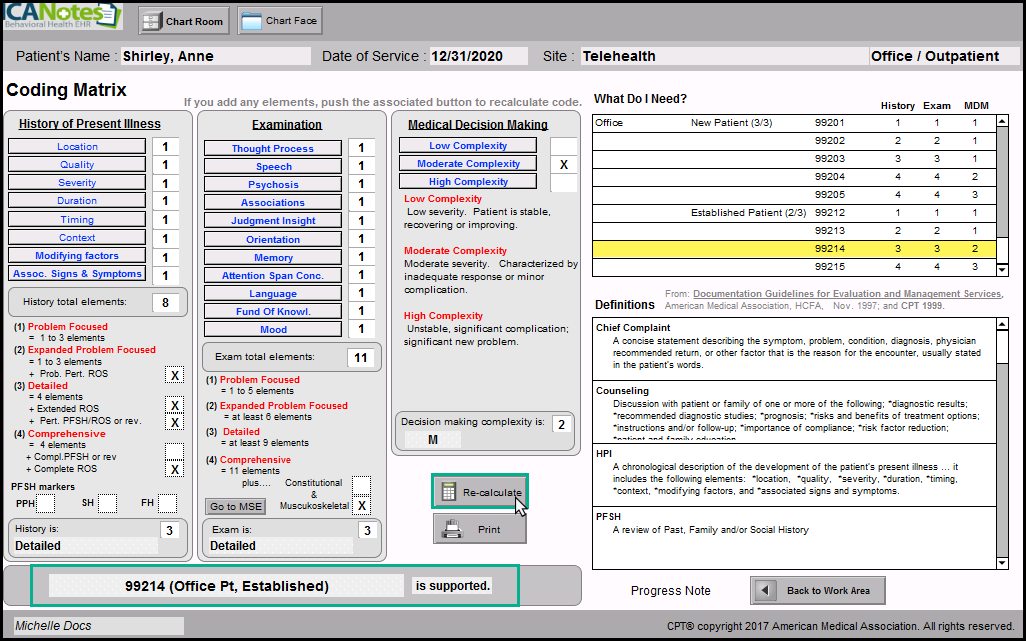This screenshot has height=641, width=1026.
Task: Click the Severity history element
Action: point(77,183)
